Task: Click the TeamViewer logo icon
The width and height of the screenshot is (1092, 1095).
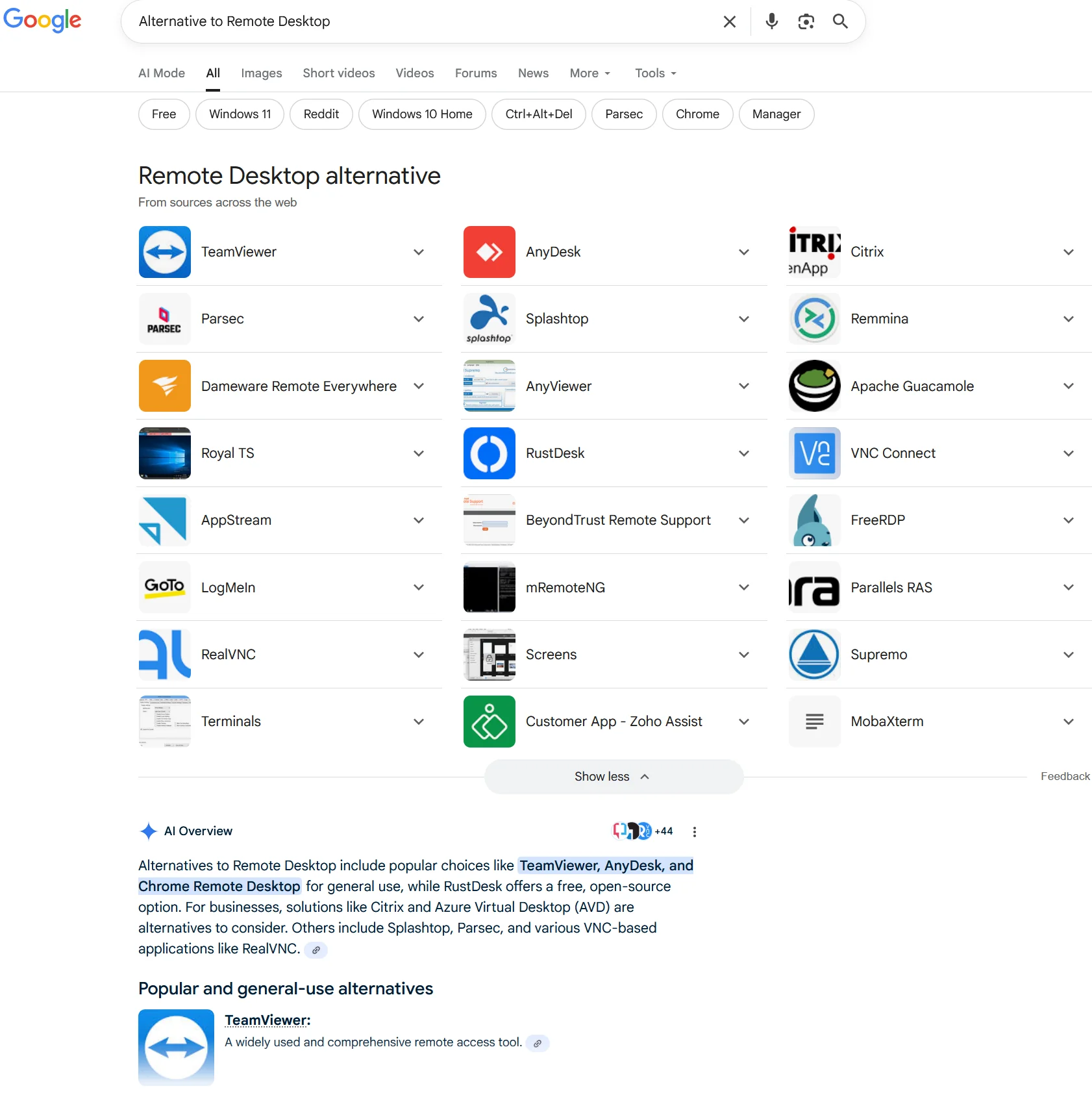Action: [x=164, y=252]
